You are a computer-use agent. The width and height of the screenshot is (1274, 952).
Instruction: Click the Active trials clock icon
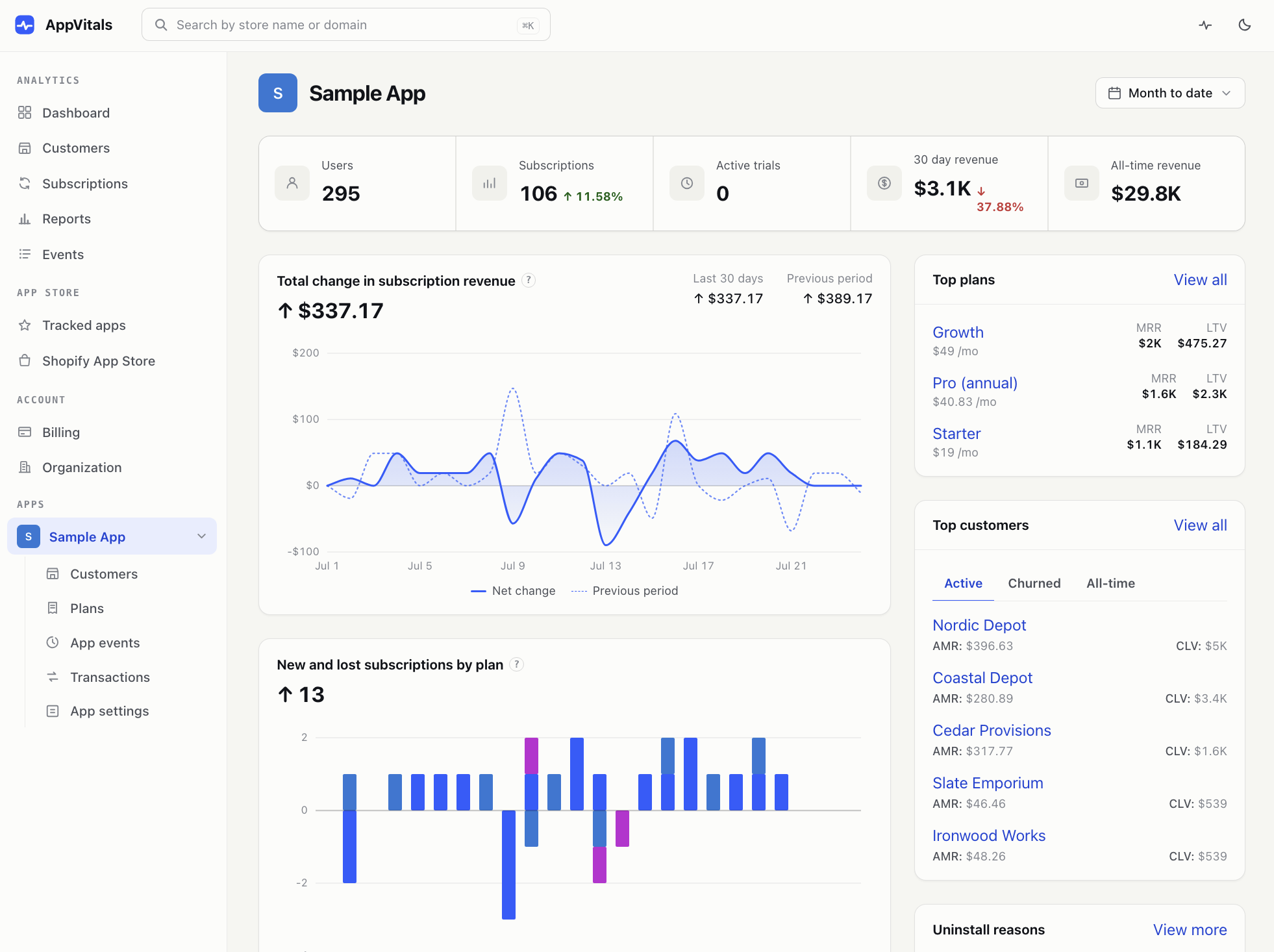click(x=687, y=183)
